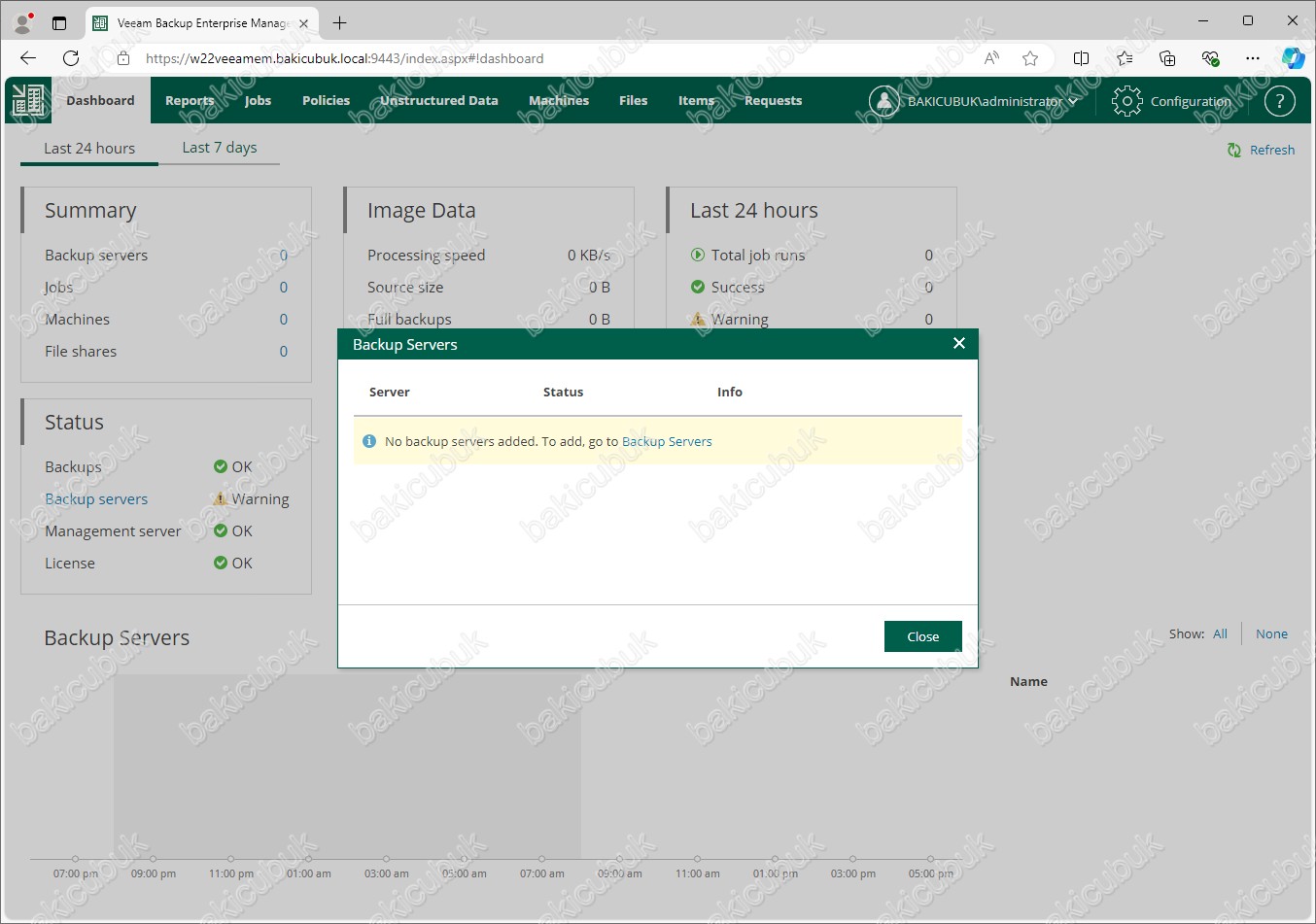Click Processing speed label
This screenshot has width=1316, height=924.
point(426,255)
